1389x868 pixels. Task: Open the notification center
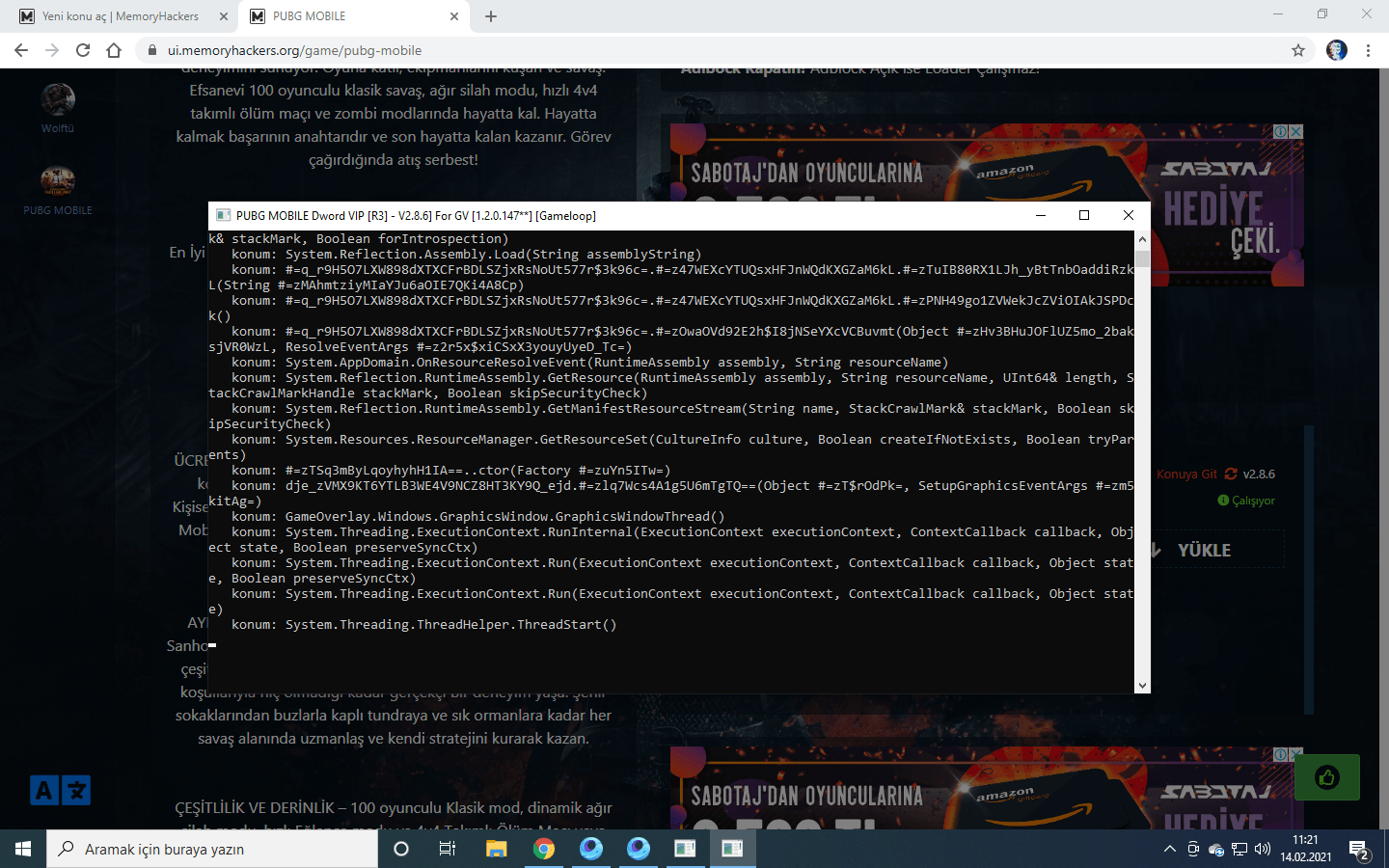(1360, 850)
